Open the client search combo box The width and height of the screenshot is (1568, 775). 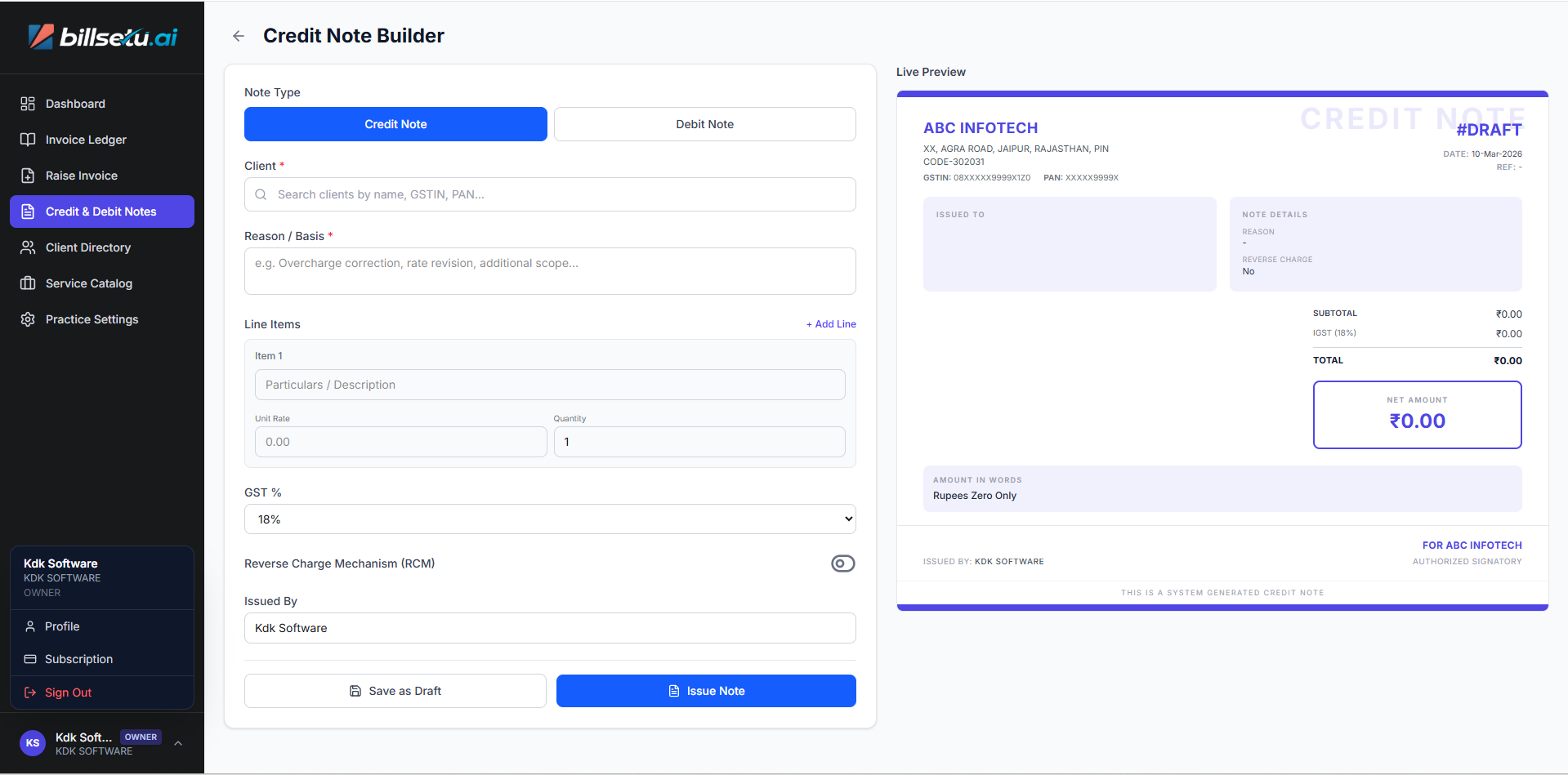click(x=550, y=194)
